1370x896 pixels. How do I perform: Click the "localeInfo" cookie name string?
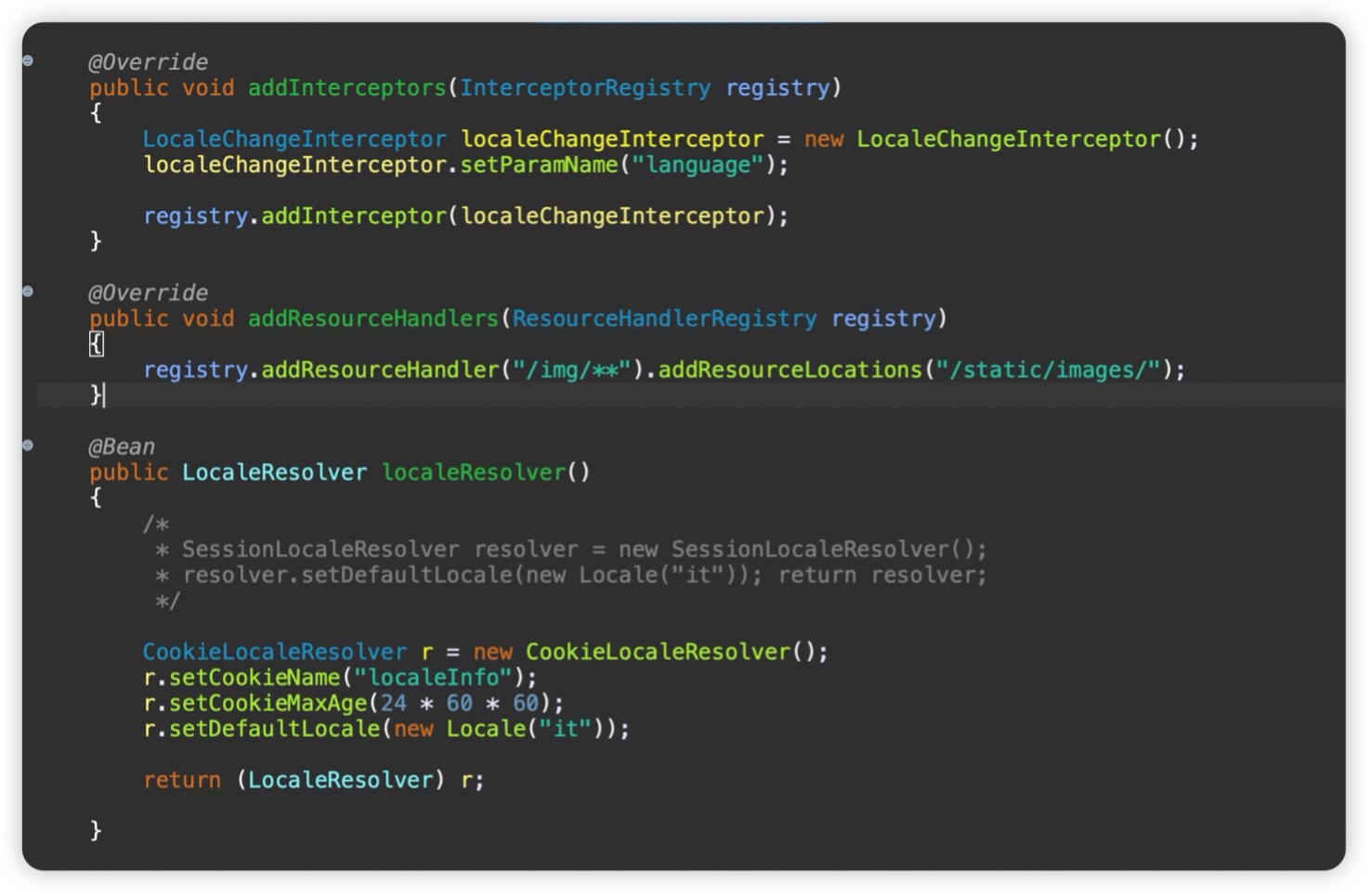(433, 678)
